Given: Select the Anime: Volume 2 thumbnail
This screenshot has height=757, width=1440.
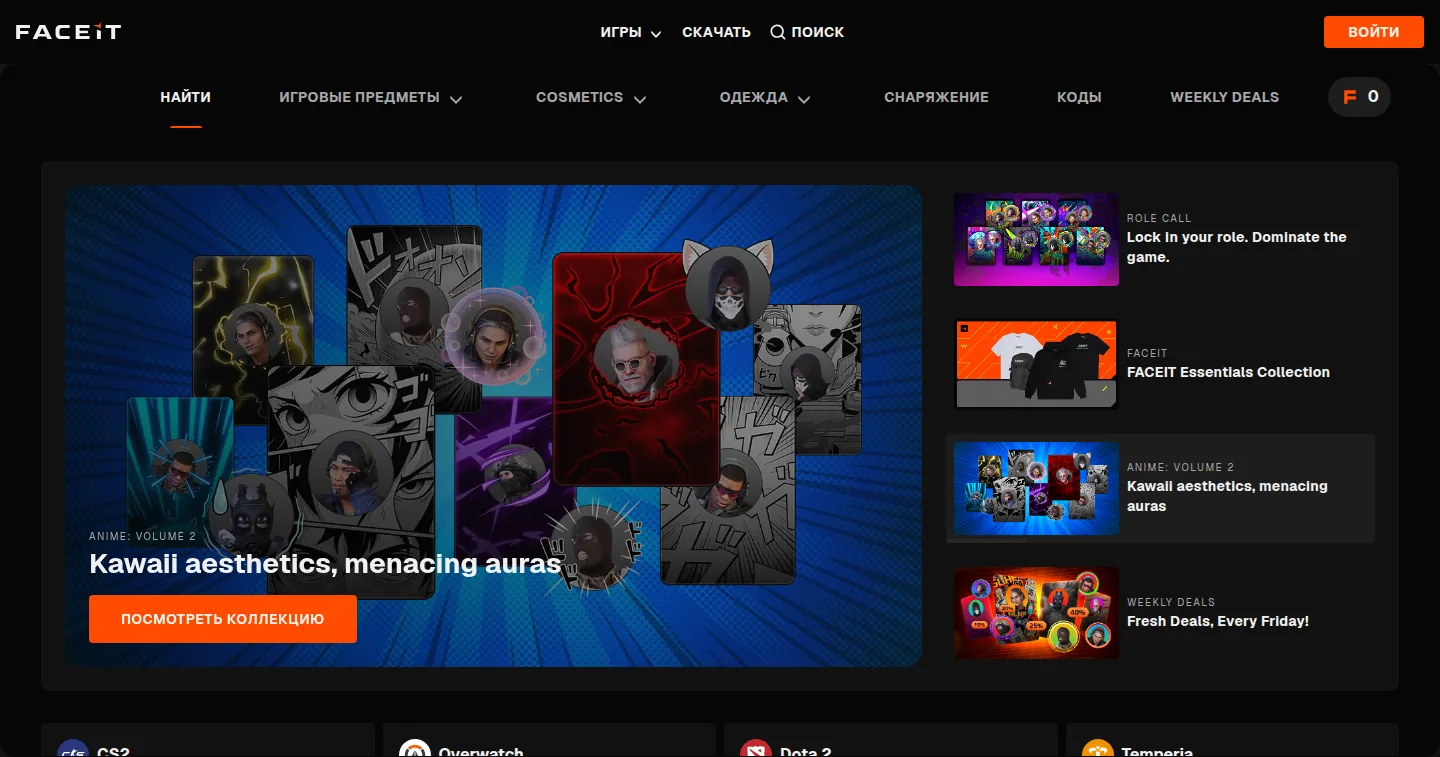Looking at the screenshot, I should click(x=1036, y=489).
